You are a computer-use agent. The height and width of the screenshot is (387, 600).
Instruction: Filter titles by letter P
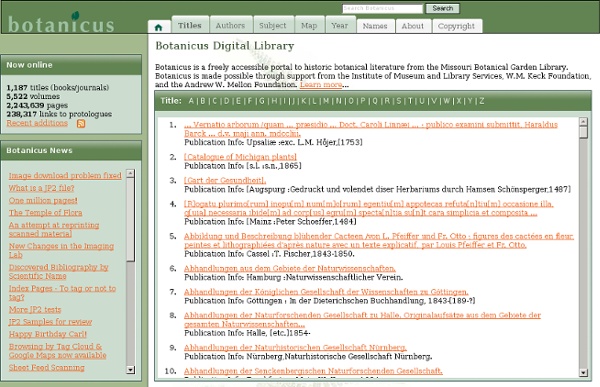[363, 101]
